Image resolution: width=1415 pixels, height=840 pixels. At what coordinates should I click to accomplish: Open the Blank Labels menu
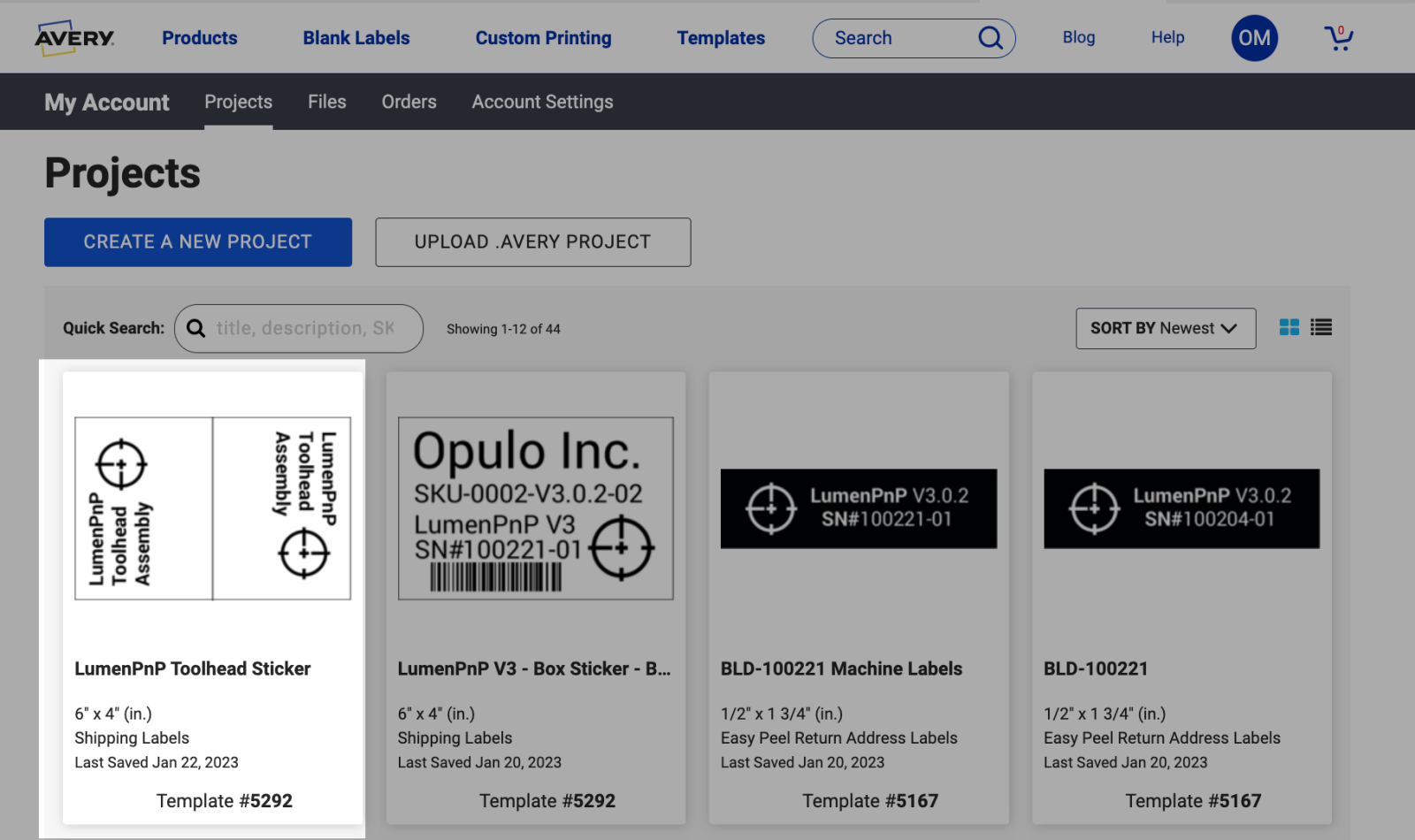coord(356,38)
